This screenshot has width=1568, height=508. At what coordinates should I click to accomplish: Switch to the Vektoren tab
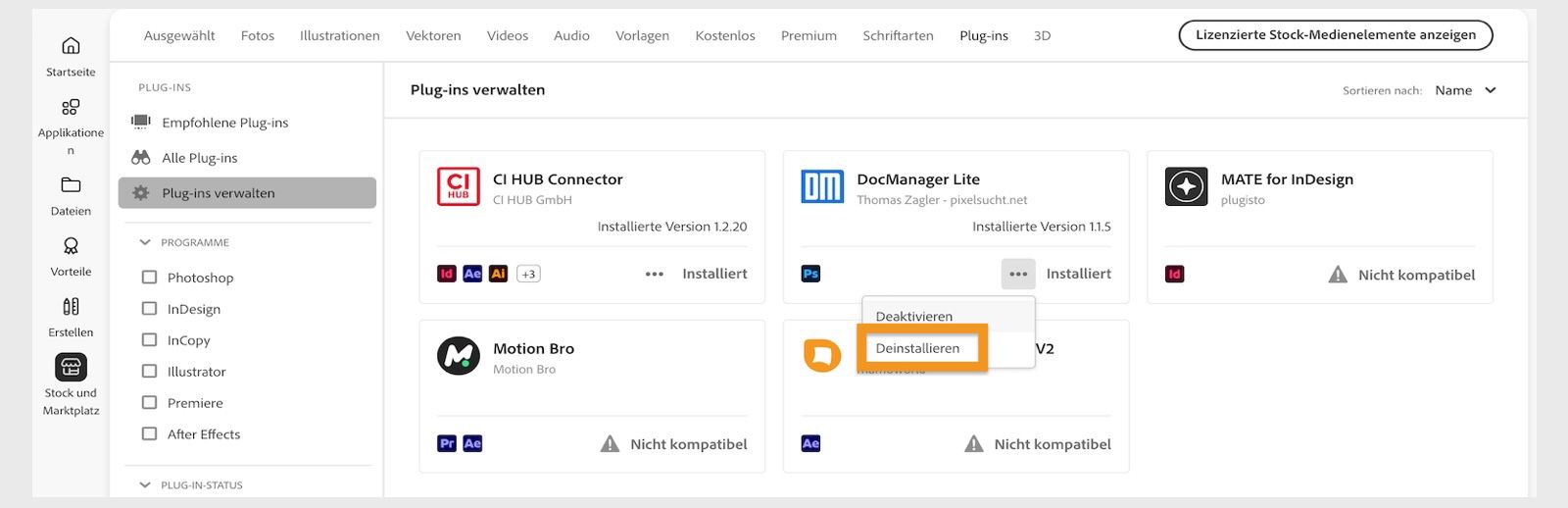point(433,35)
